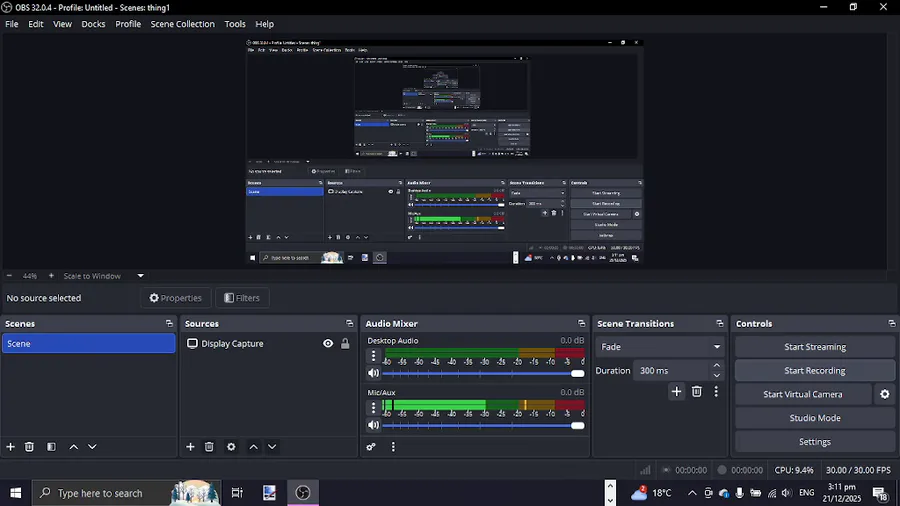Open Fade transition dropdown
Screen dimensions: 900x506
[x=660, y=347]
